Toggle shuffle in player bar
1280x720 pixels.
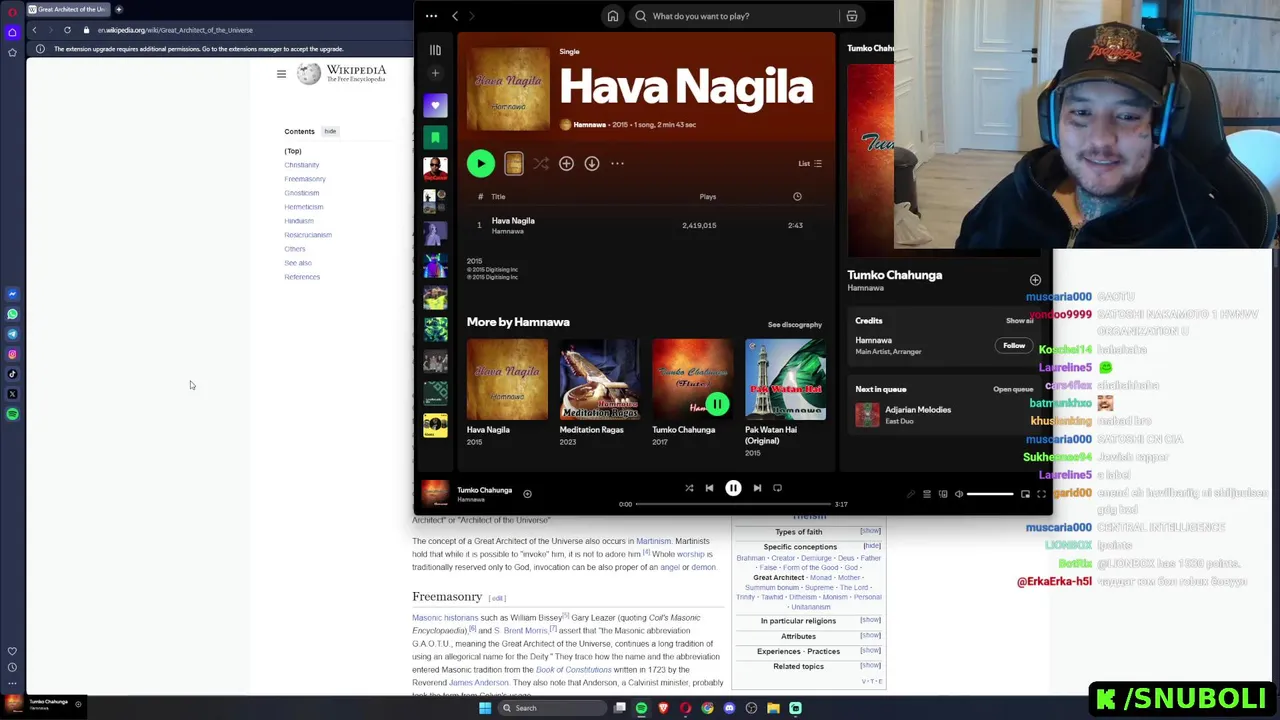(689, 488)
